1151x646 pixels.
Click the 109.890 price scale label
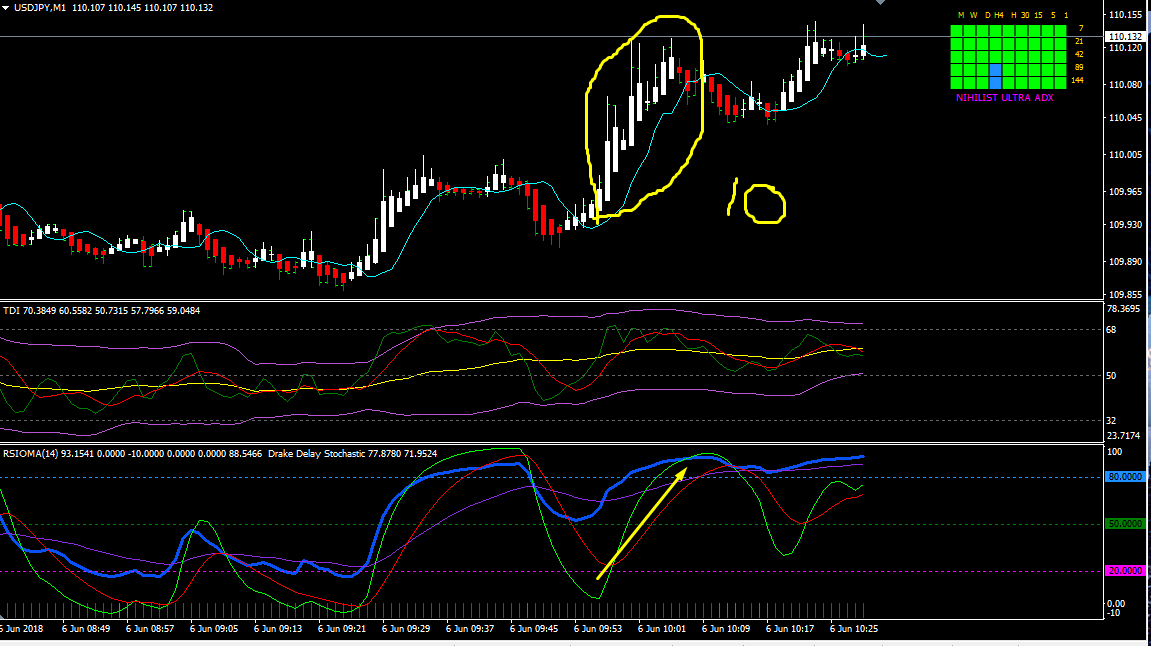coord(1125,261)
